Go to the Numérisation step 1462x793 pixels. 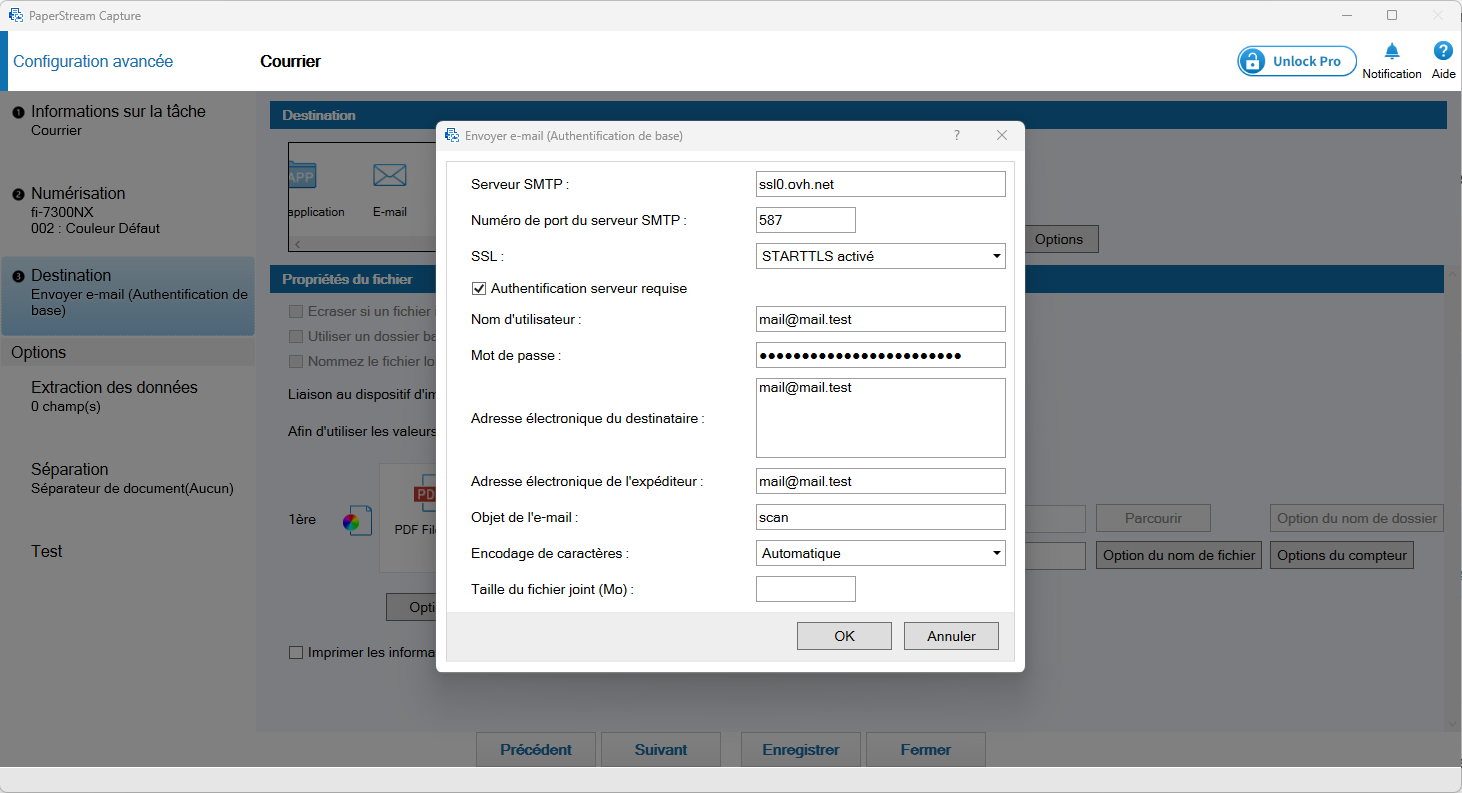[128, 210]
